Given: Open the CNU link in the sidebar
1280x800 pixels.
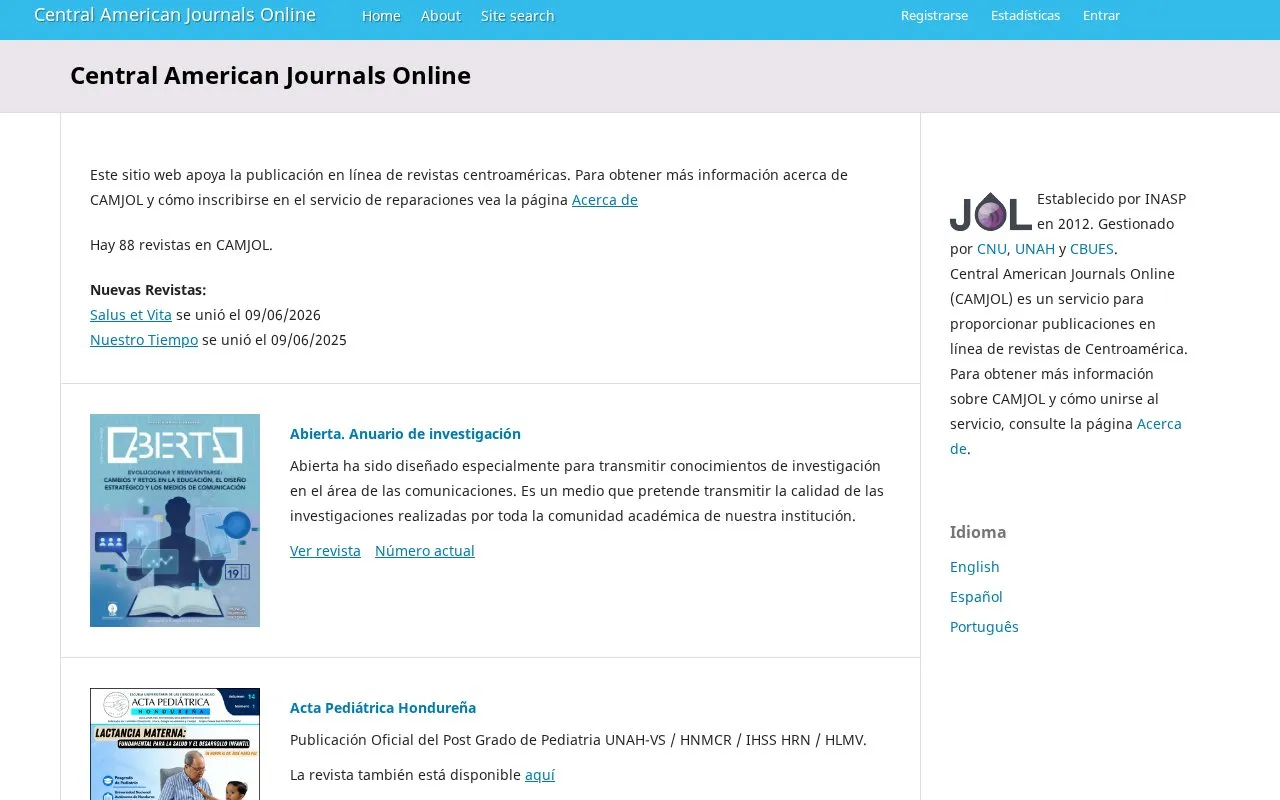Looking at the screenshot, I should pyautogui.click(x=992, y=249).
